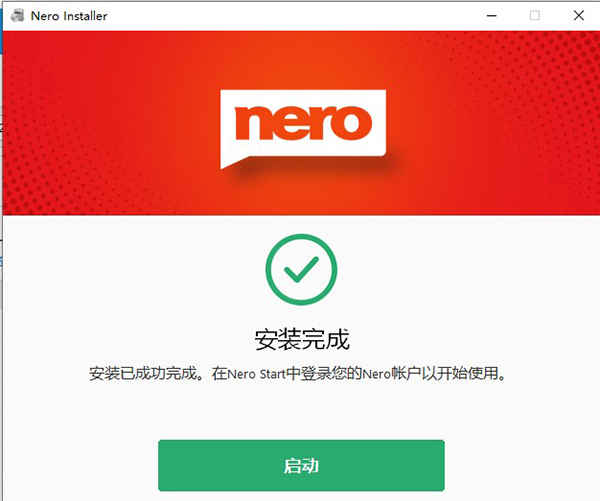Click the greyed-out maximize window icon
The height and width of the screenshot is (501, 600).
pos(535,16)
